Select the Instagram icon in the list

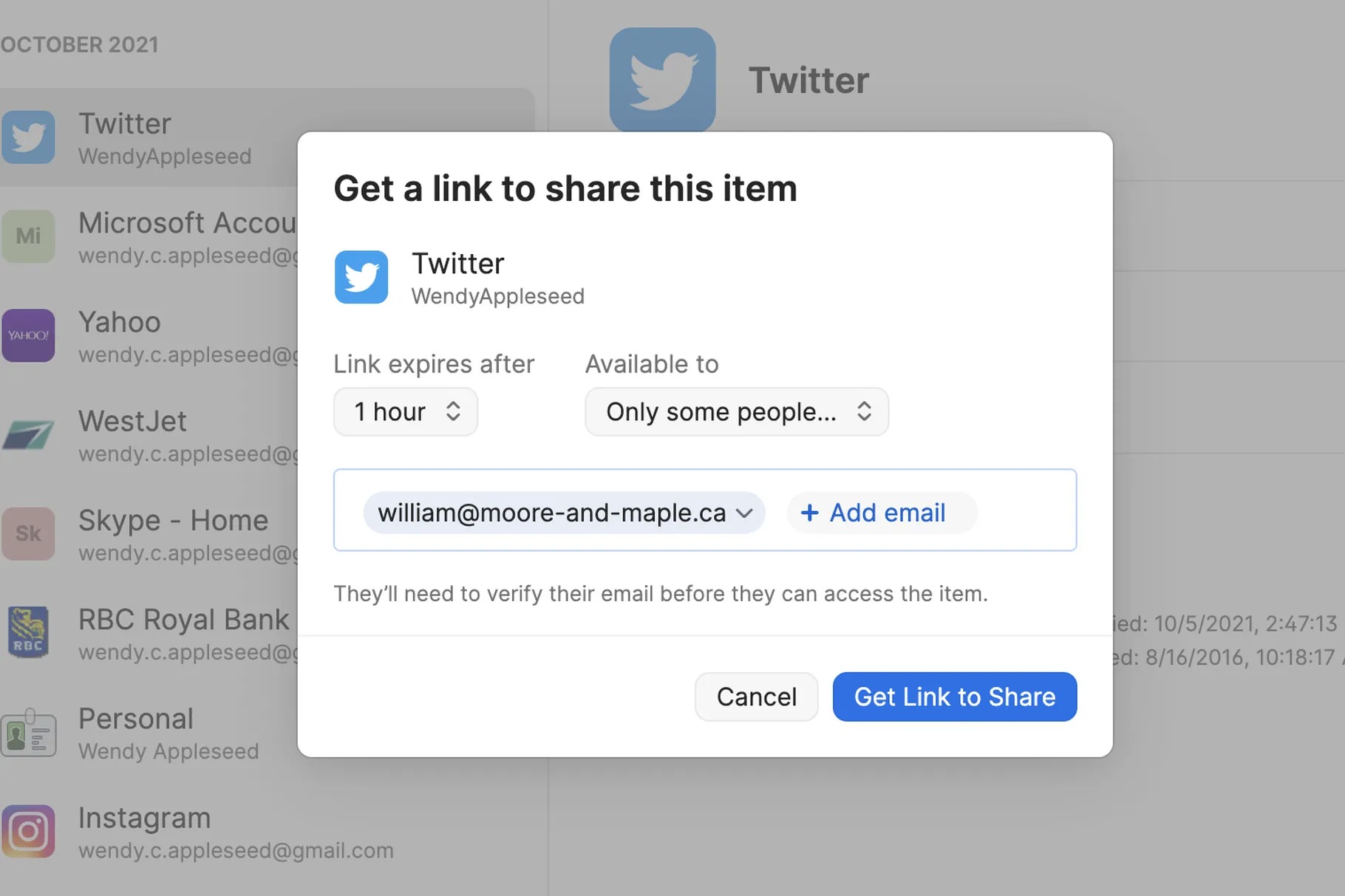[x=28, y=831]
